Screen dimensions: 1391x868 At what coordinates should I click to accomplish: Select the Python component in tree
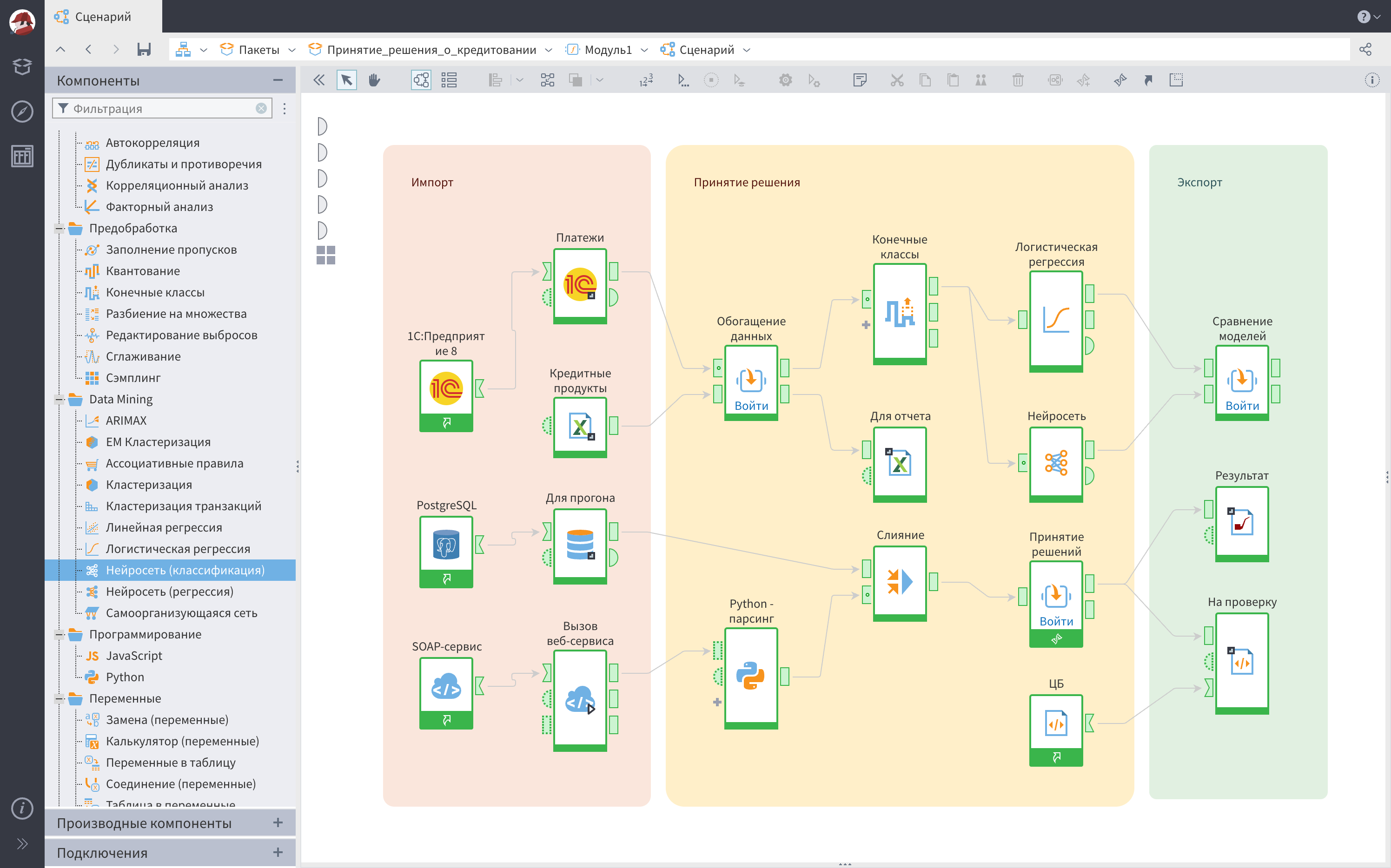tap(125, 677)
